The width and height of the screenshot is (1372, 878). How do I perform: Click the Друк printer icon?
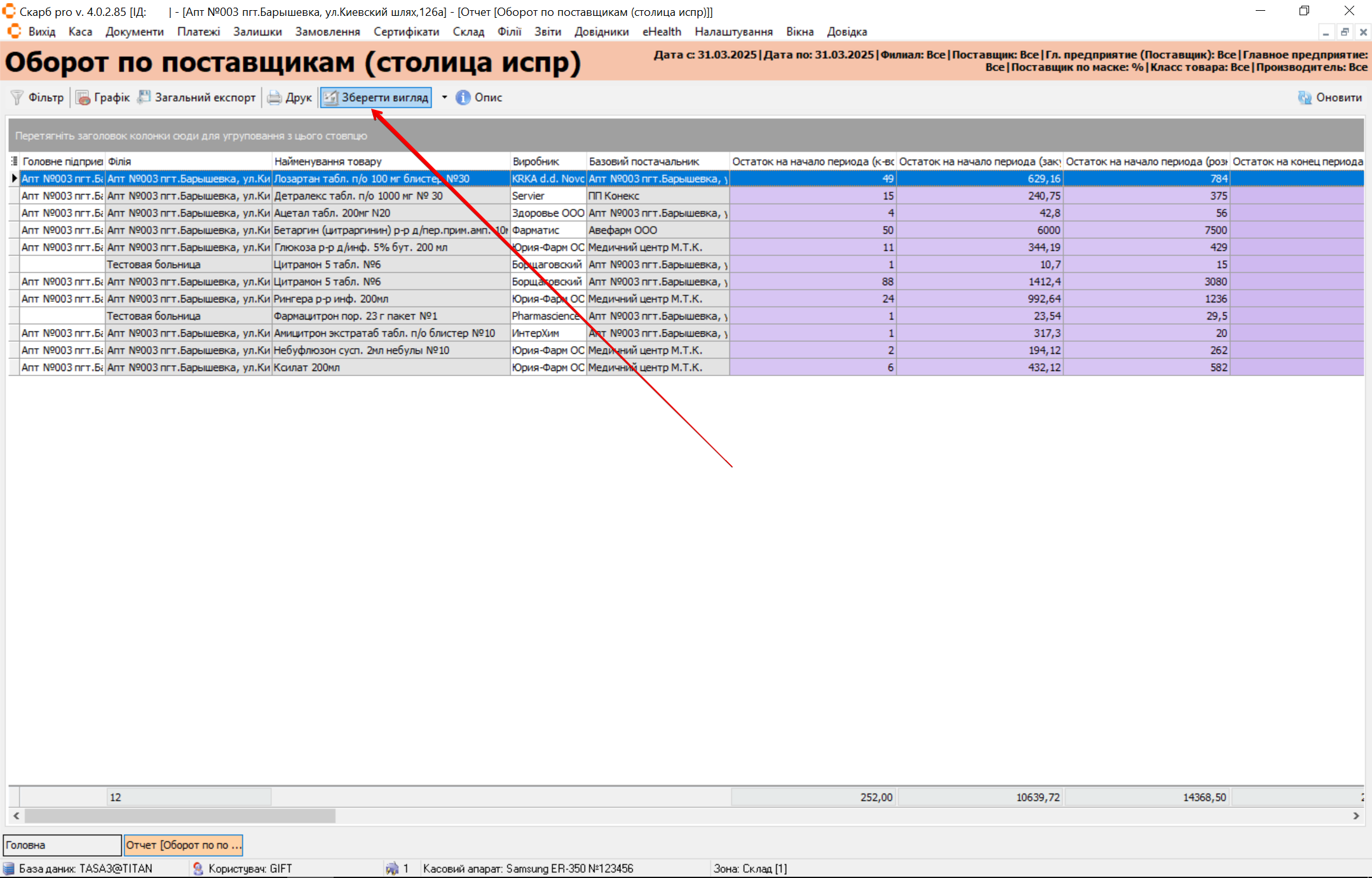point(275,97)
